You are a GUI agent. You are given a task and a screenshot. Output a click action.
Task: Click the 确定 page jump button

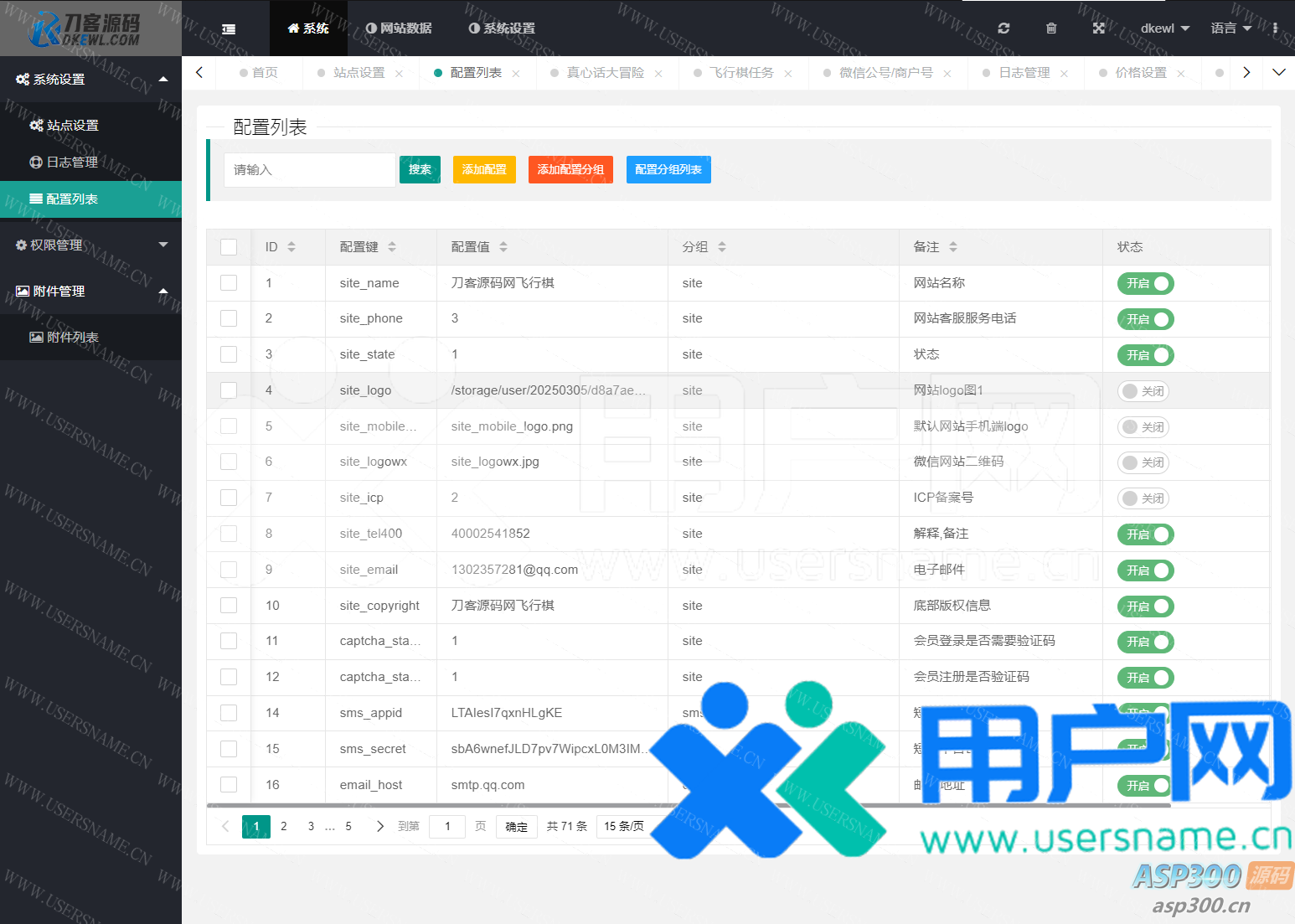[517, 827]
